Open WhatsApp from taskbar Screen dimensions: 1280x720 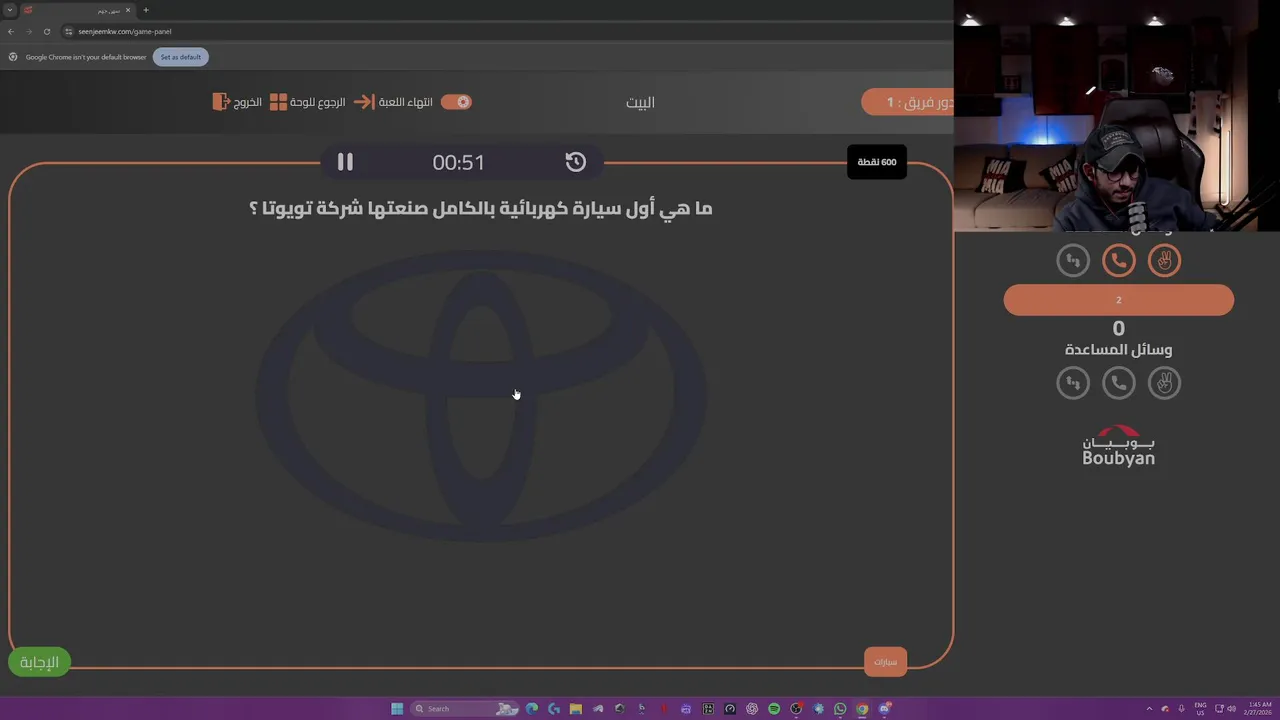(x=840, y=709)
